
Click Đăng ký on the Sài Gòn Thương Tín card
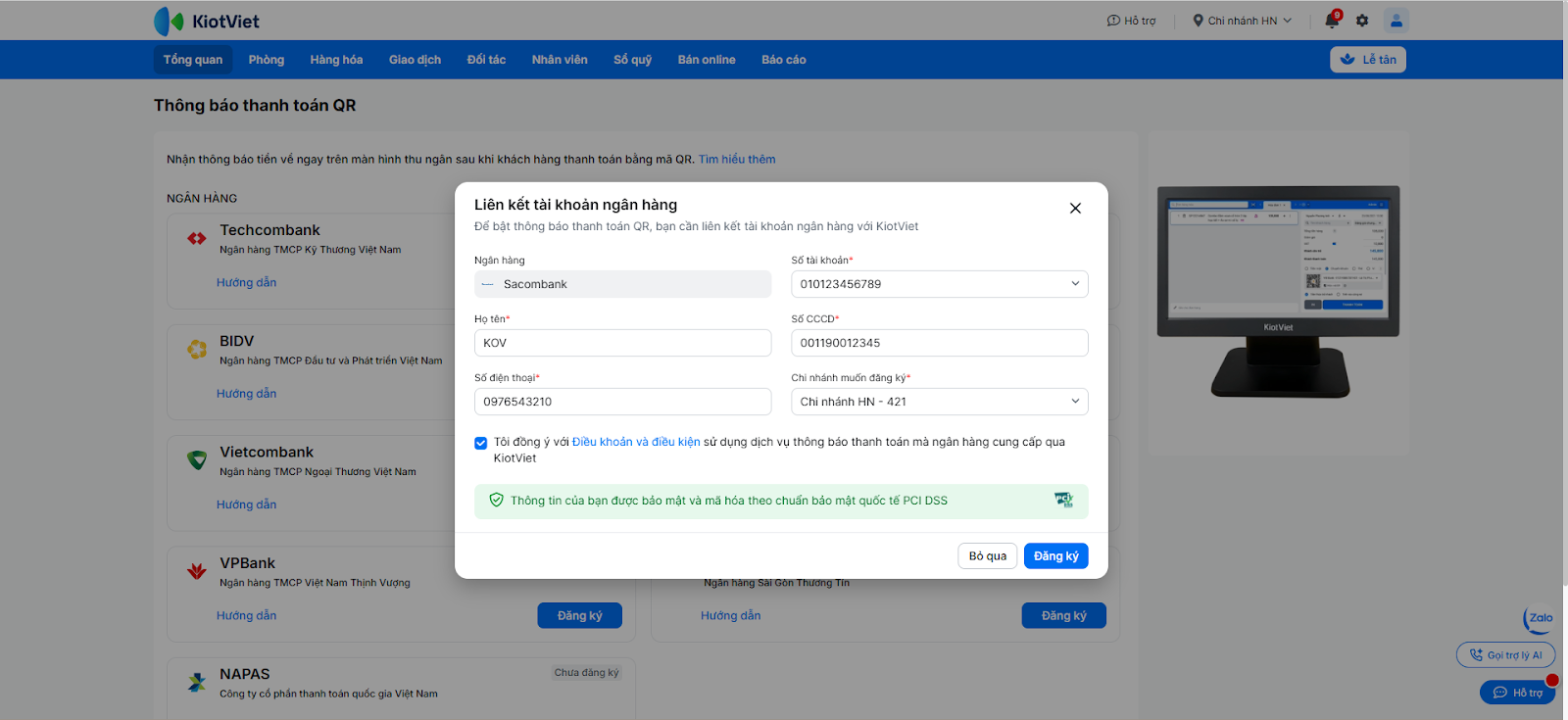(x=1064, y=615)
